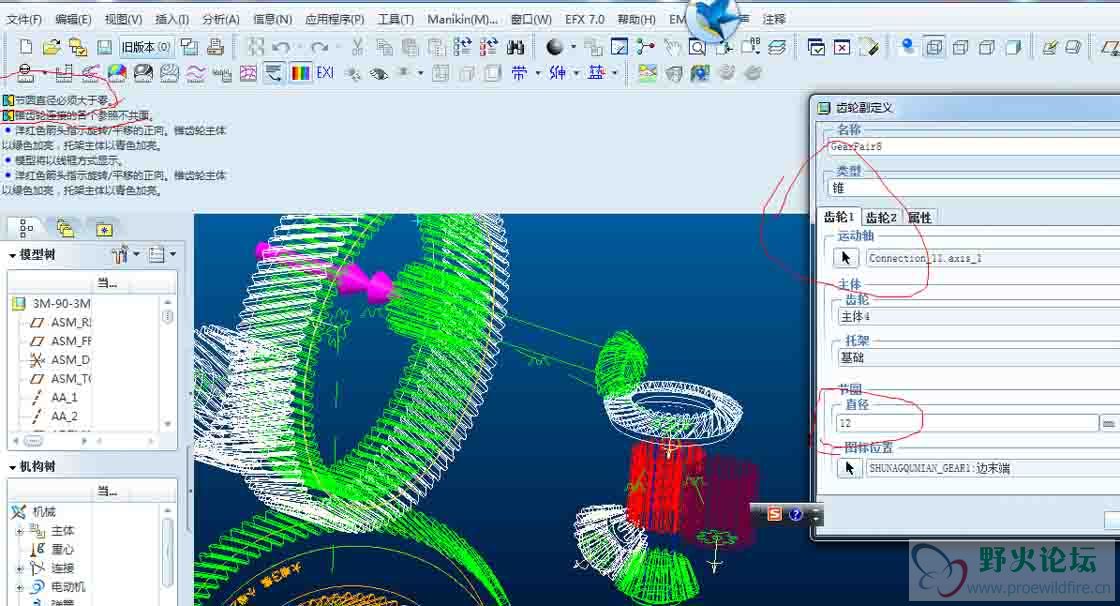Toggle hidden line display box icon
The width and height of the screenshot is (1120, 606).
coord(961,47)
